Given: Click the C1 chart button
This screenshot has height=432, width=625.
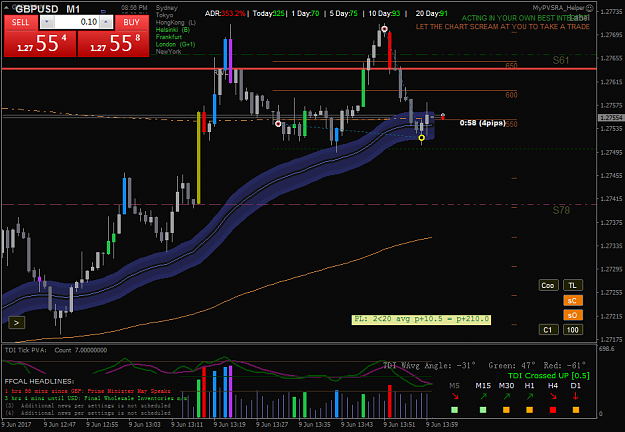Looking at the screenshot, I should [548, 330].
